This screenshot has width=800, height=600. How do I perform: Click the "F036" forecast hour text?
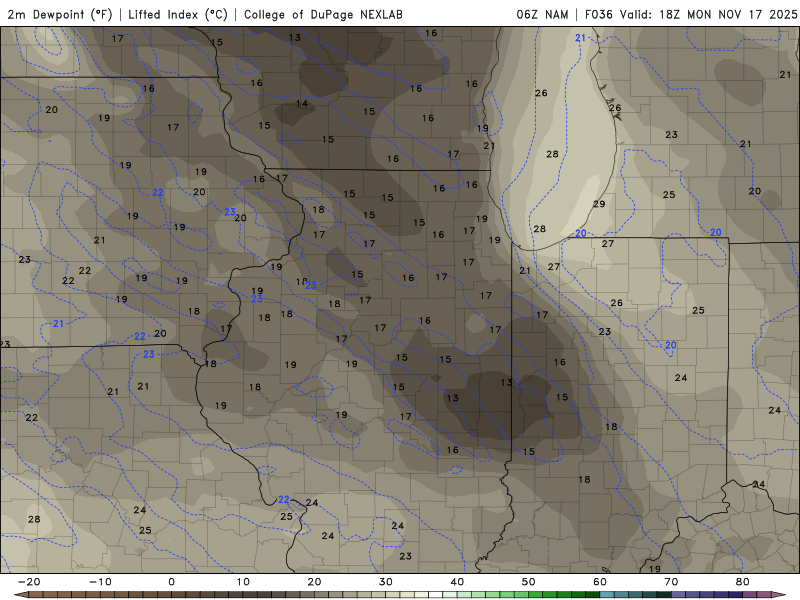(x=598, y=14)
